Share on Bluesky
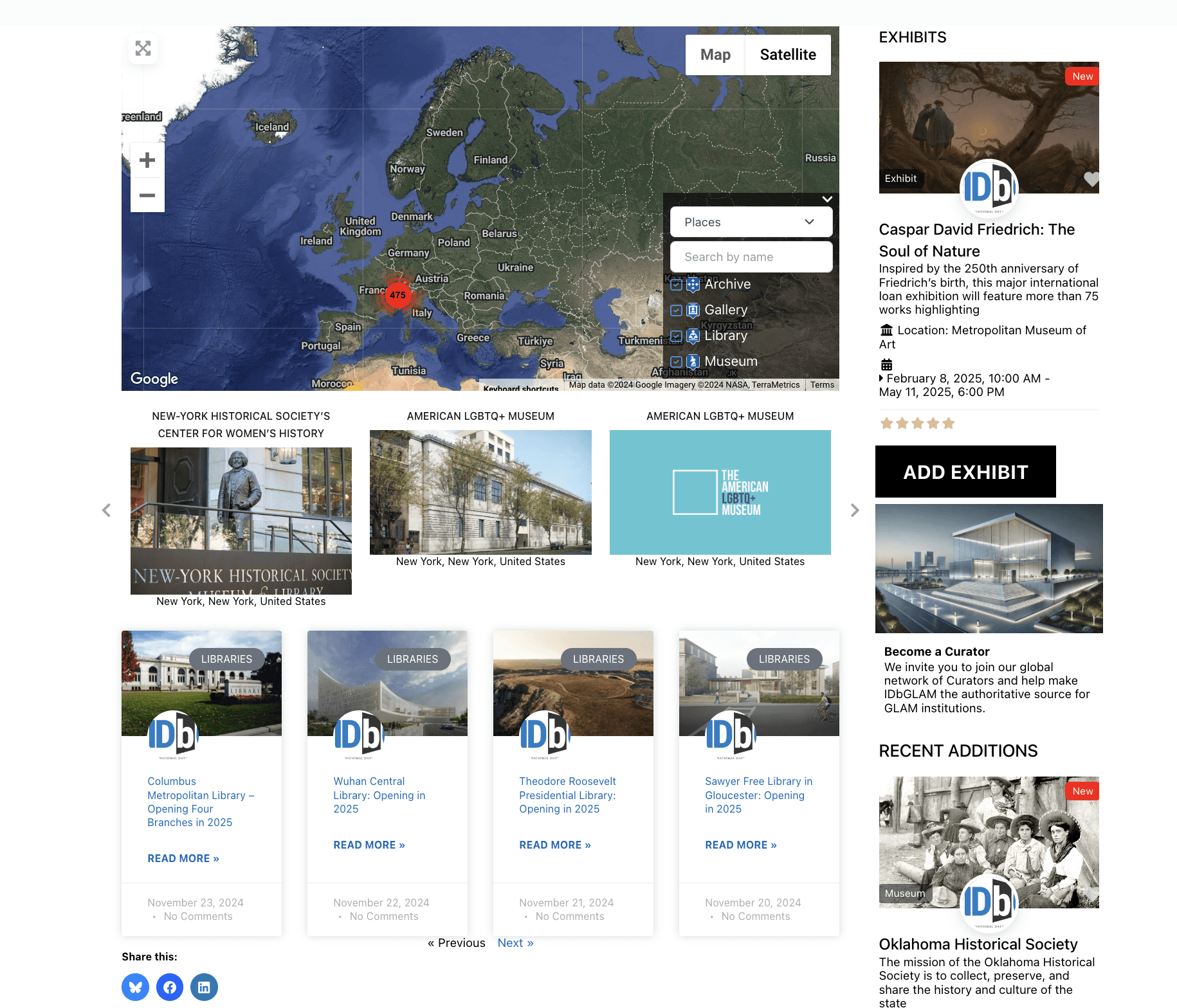This screenshot has width=1177, height=1008. click(135, 987)
